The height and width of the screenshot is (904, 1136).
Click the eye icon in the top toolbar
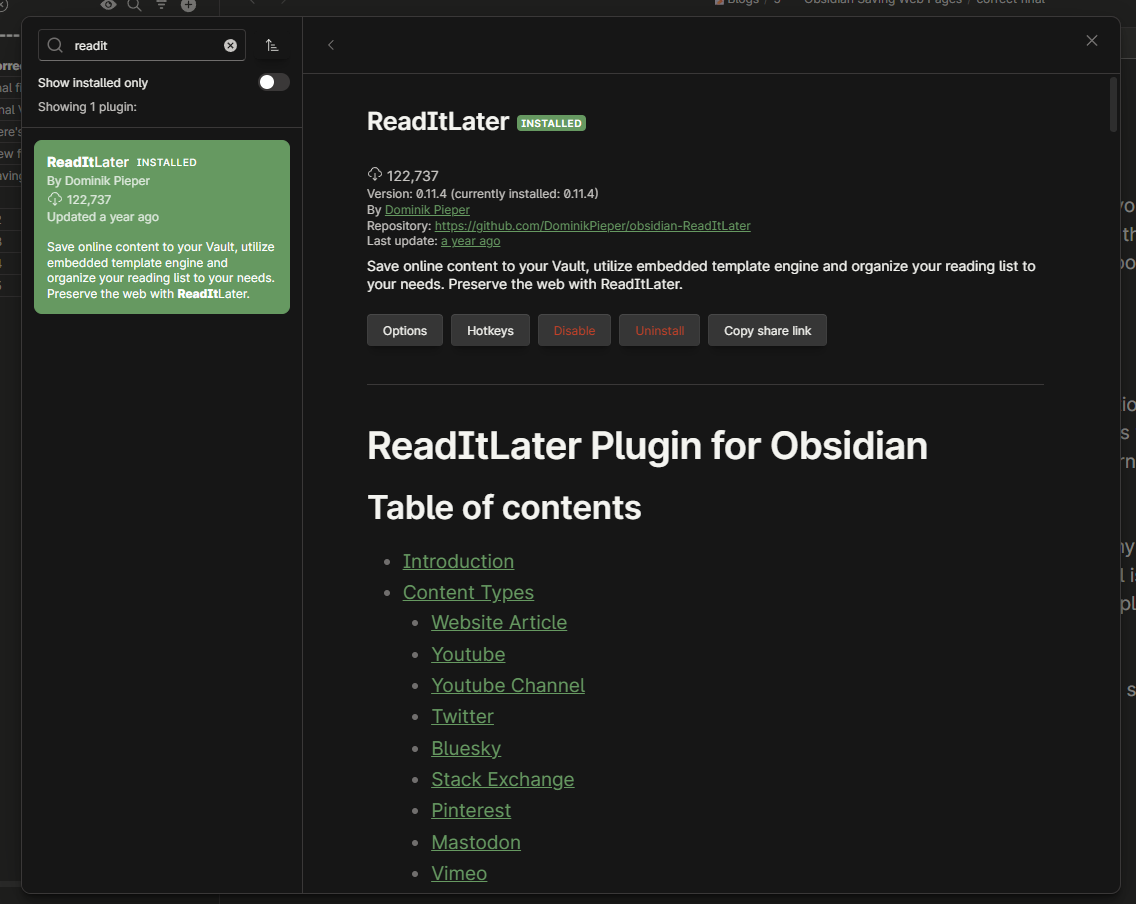coord(108,6)
